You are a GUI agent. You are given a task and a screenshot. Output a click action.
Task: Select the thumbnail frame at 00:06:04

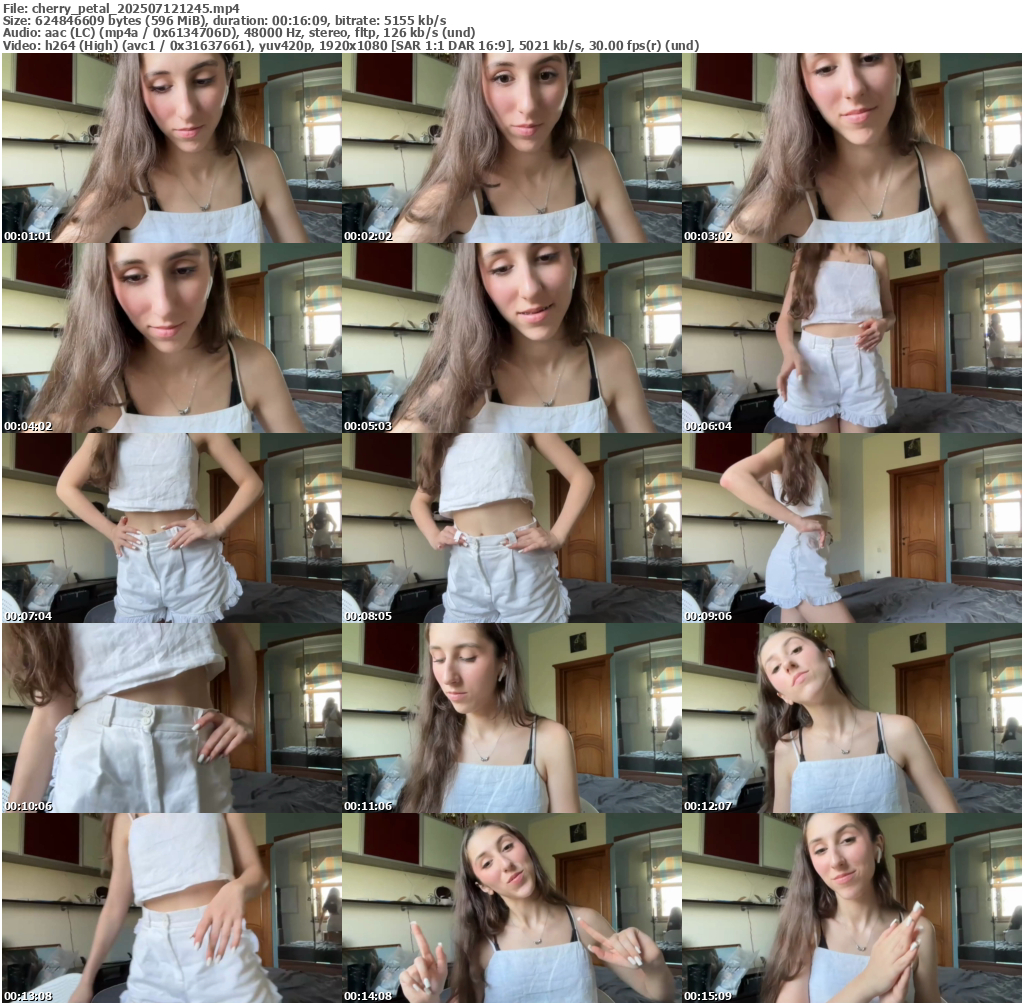pos(852,338)
